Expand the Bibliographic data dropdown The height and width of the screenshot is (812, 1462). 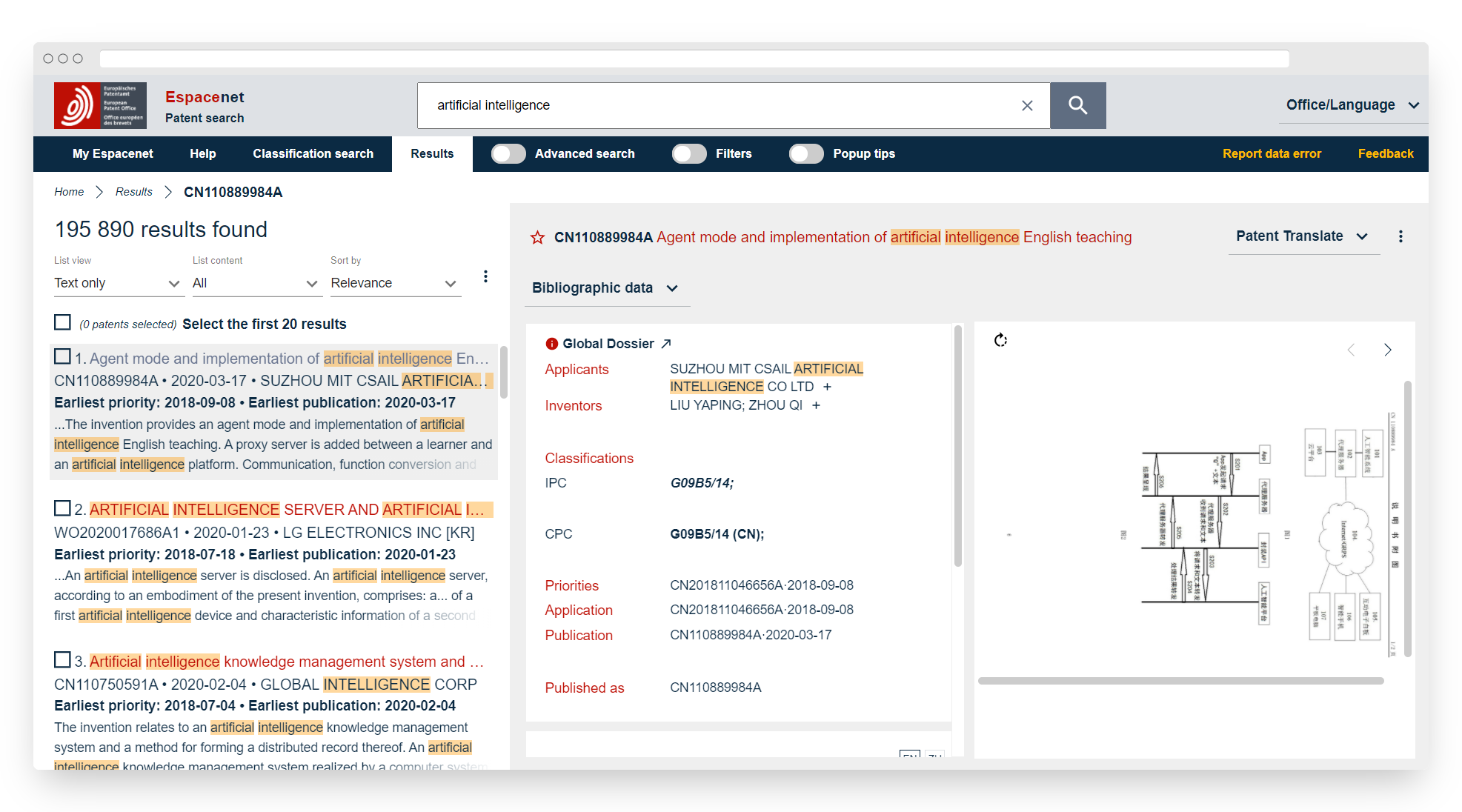(605, 287)
